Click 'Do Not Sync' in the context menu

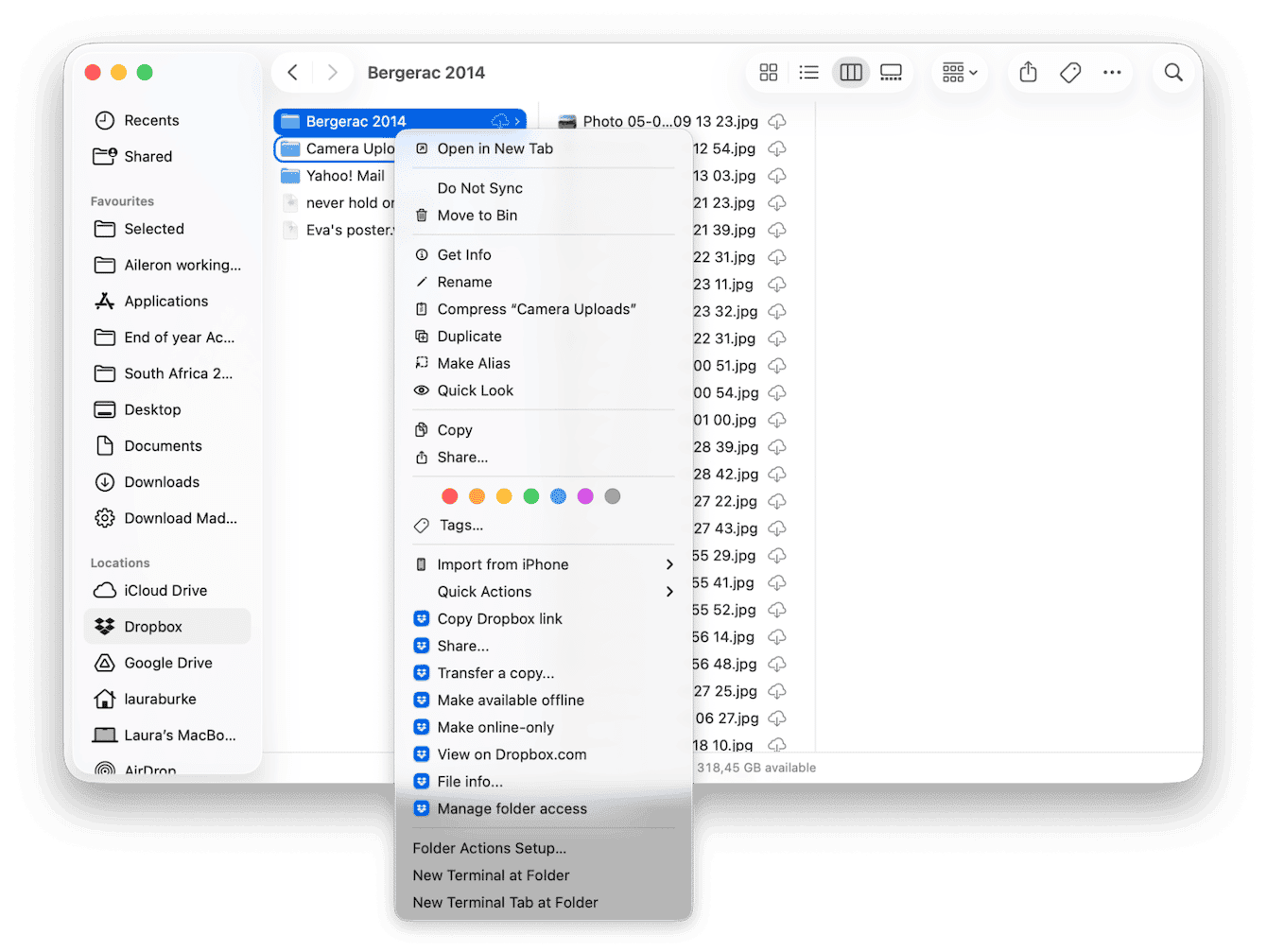[479, 187]
